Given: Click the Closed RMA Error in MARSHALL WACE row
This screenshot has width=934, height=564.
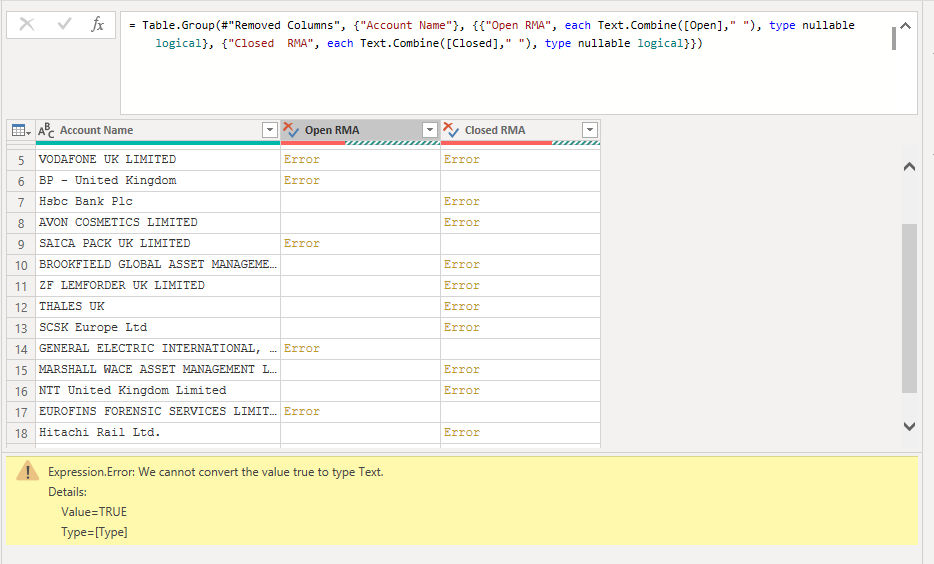Looking at the screenshot, I should 462,369.
